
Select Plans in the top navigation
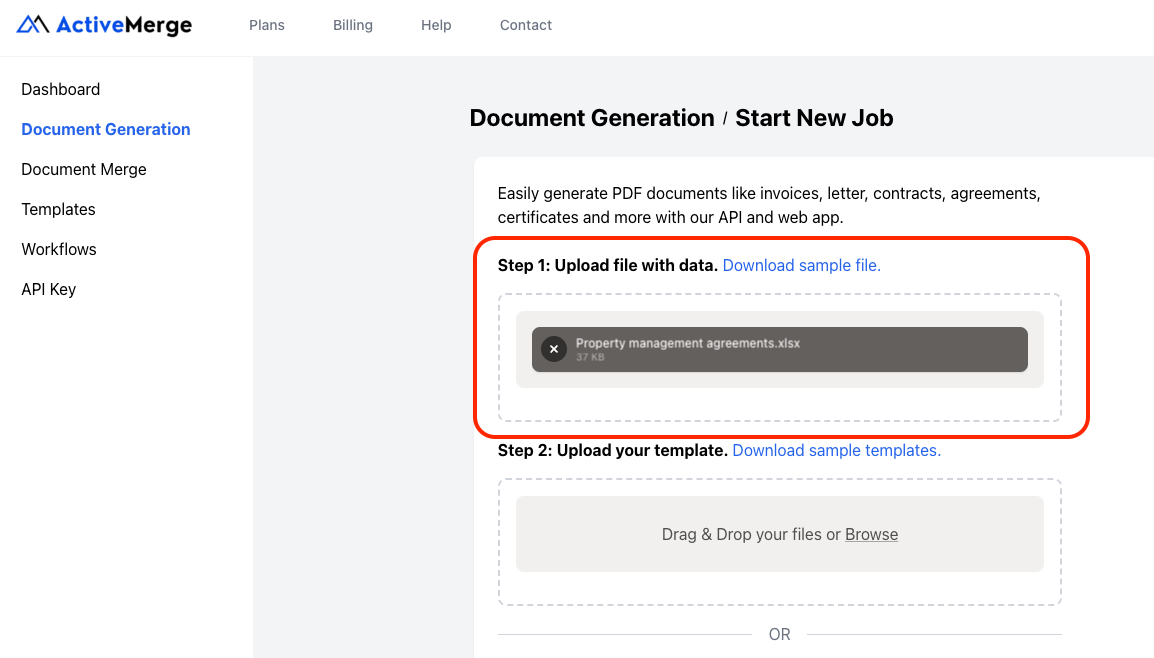pos(266,25)
